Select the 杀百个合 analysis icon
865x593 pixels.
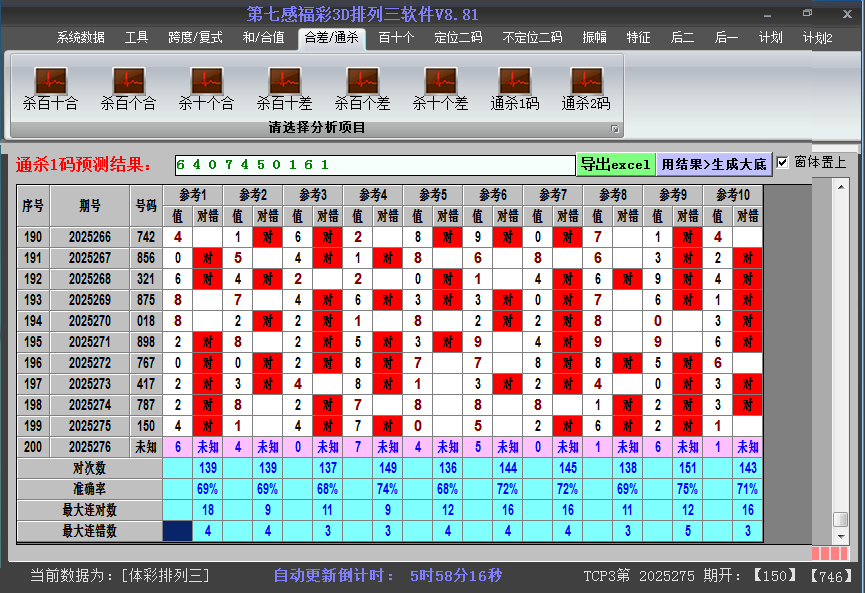coord(128,87)
